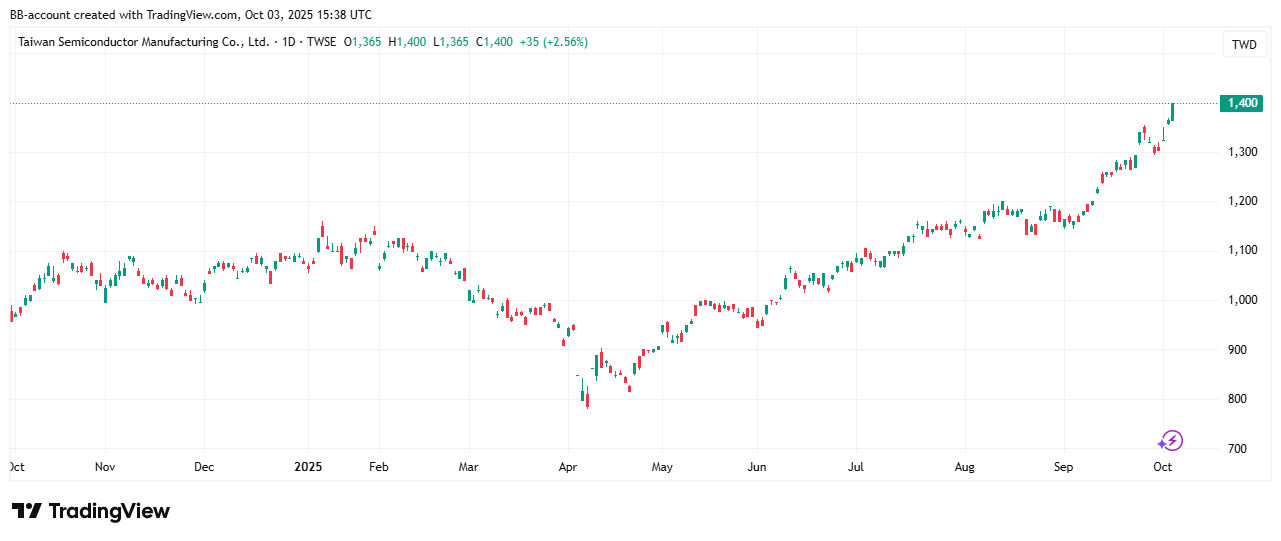
Task: Click the Sep label on time axis
Action: click(1063, 466)
